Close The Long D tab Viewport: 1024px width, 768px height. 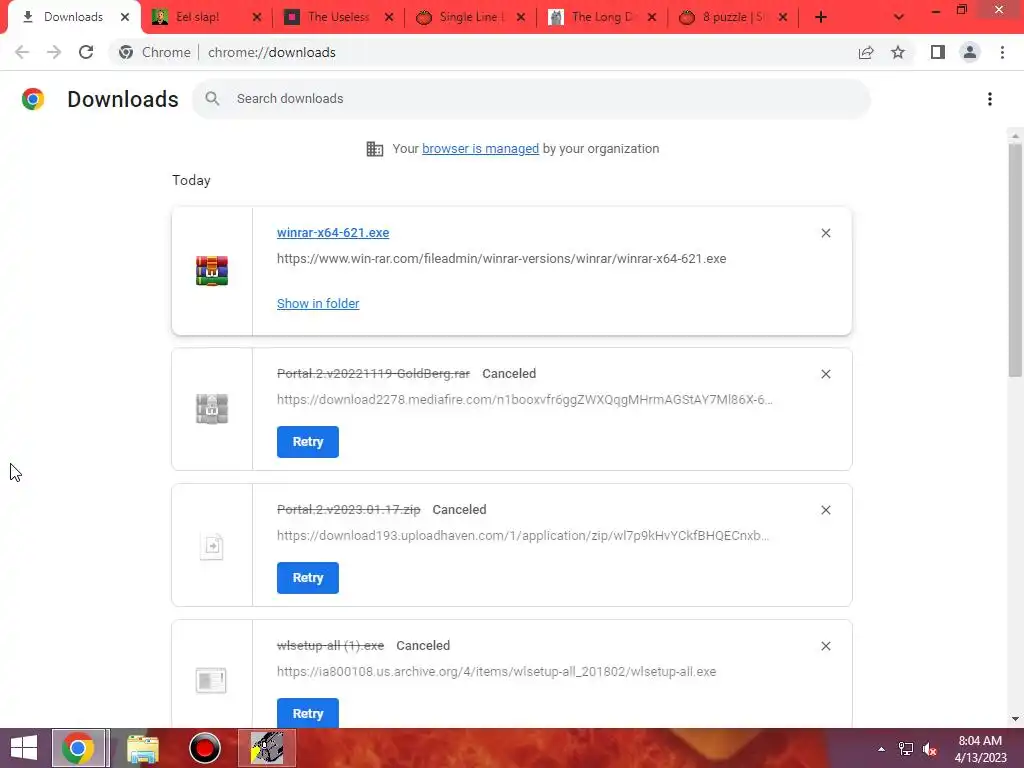pyautogui.click(x=652, y=18)
